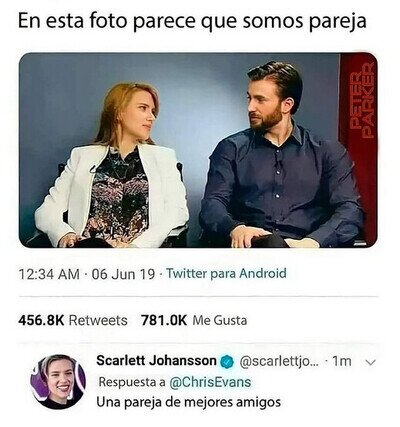This screenshot has width=400, height=427.
Task: Click the Respuesta a label
Action: [132, 382]
